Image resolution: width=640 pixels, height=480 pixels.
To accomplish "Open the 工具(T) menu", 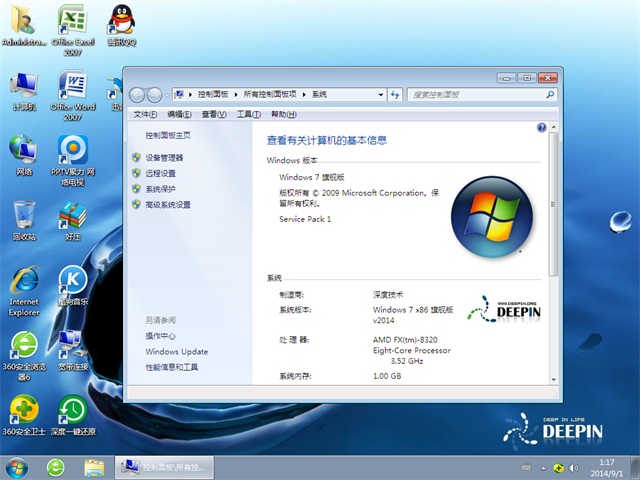I will click(x=249, y=114).
